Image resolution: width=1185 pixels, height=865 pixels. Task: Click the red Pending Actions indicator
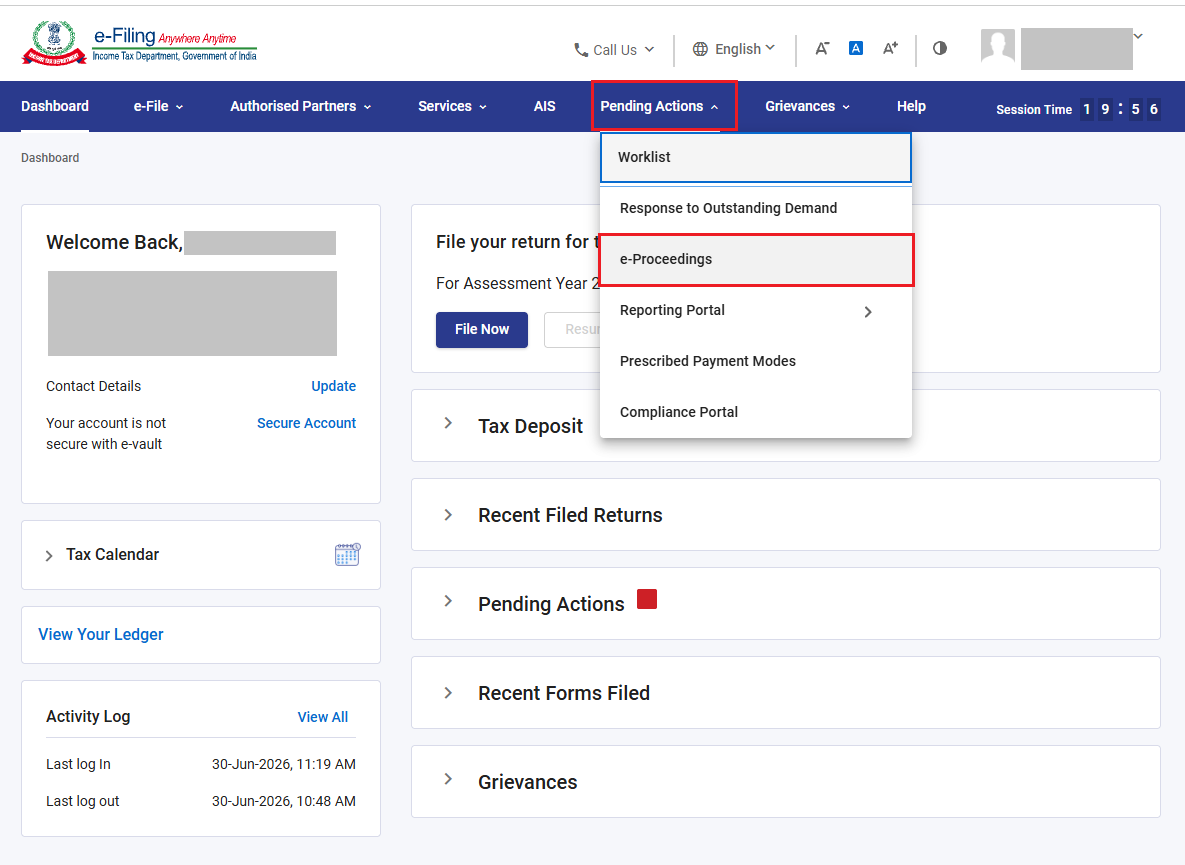(647, 599)
